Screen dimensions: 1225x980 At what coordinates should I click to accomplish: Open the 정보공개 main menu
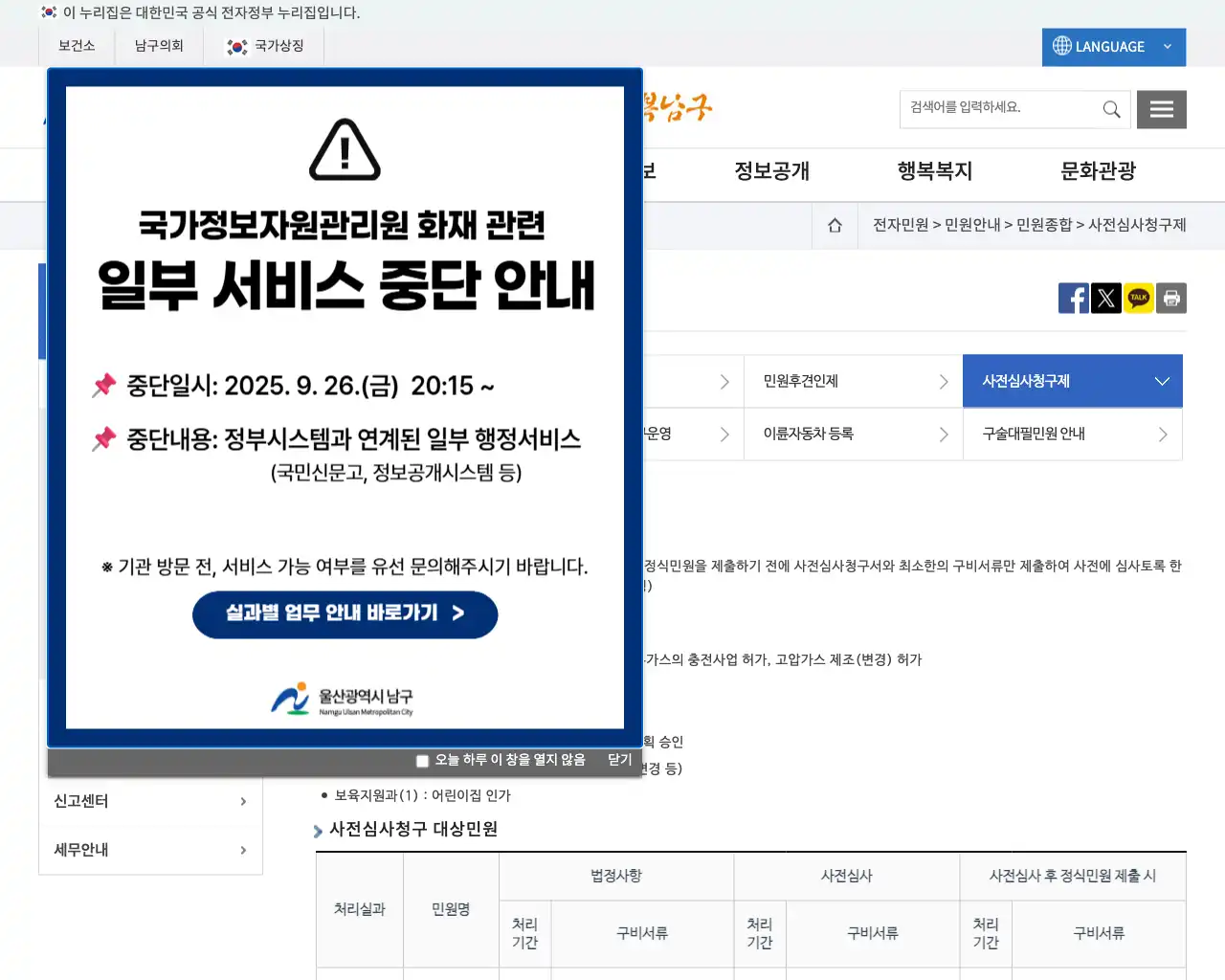click(x=772, y=171)
